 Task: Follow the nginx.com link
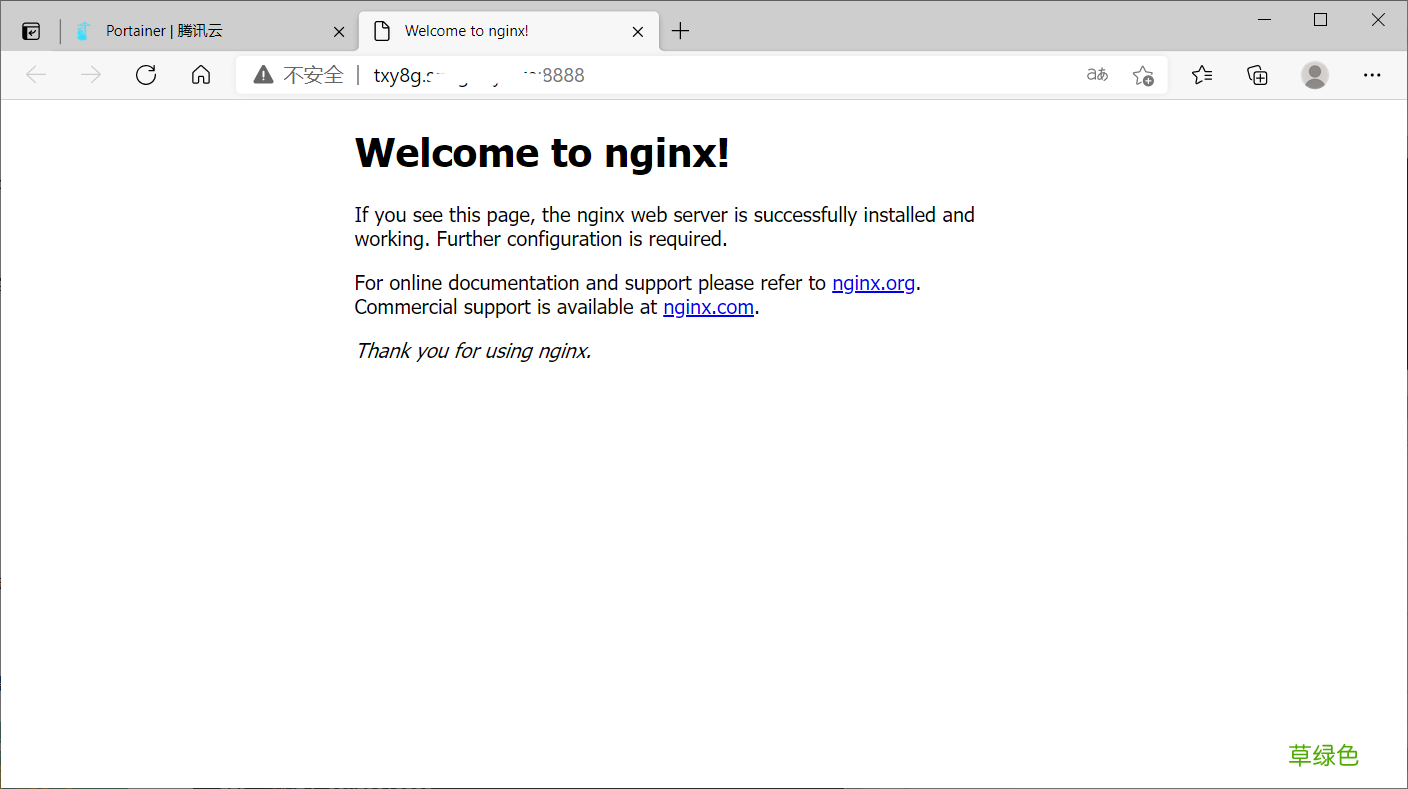pos(708,307)
